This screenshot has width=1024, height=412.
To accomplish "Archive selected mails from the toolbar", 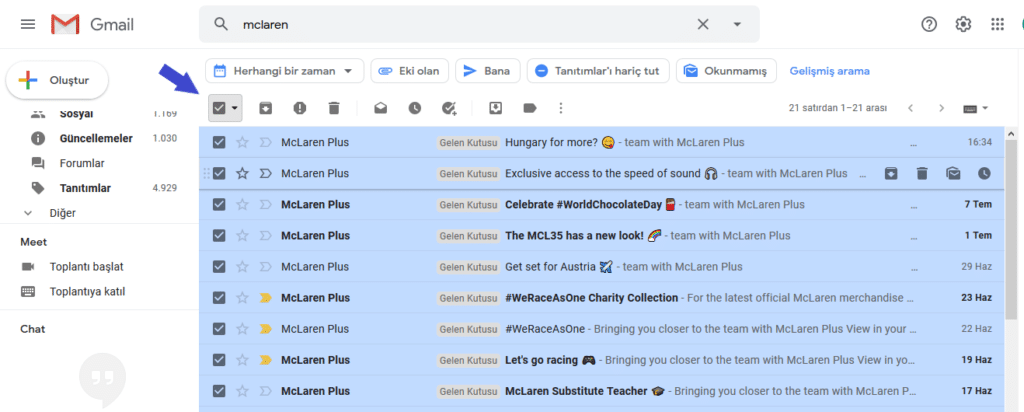I will click(x=265, y=108).
